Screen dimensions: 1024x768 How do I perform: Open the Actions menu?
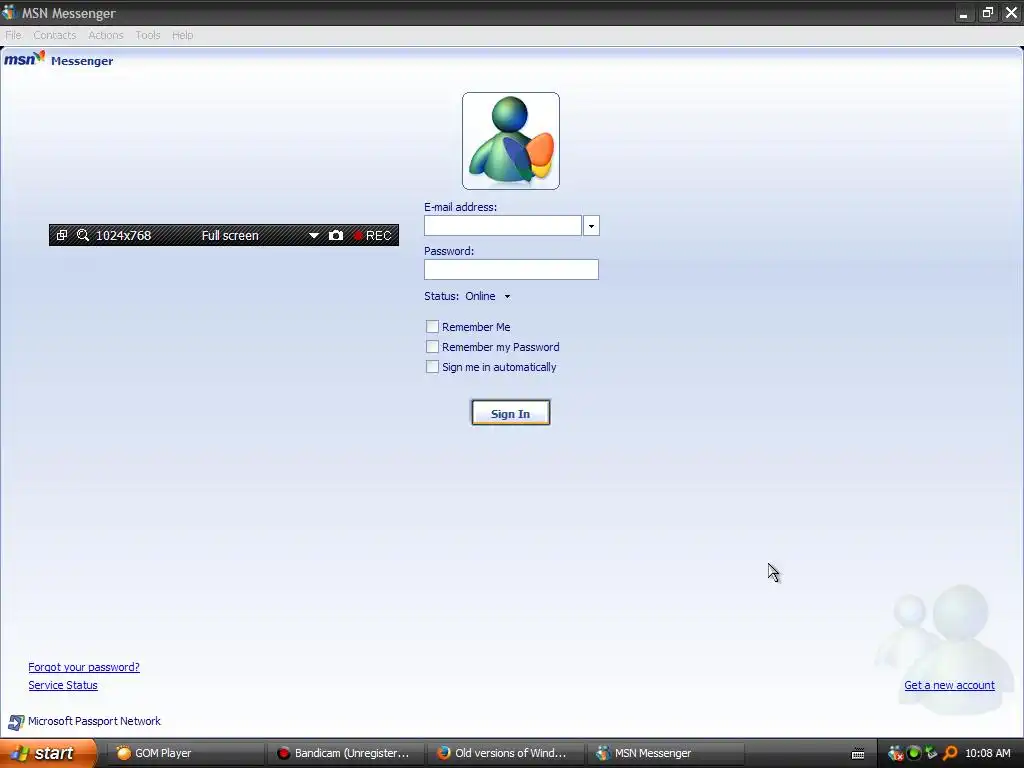coord(106,35)
